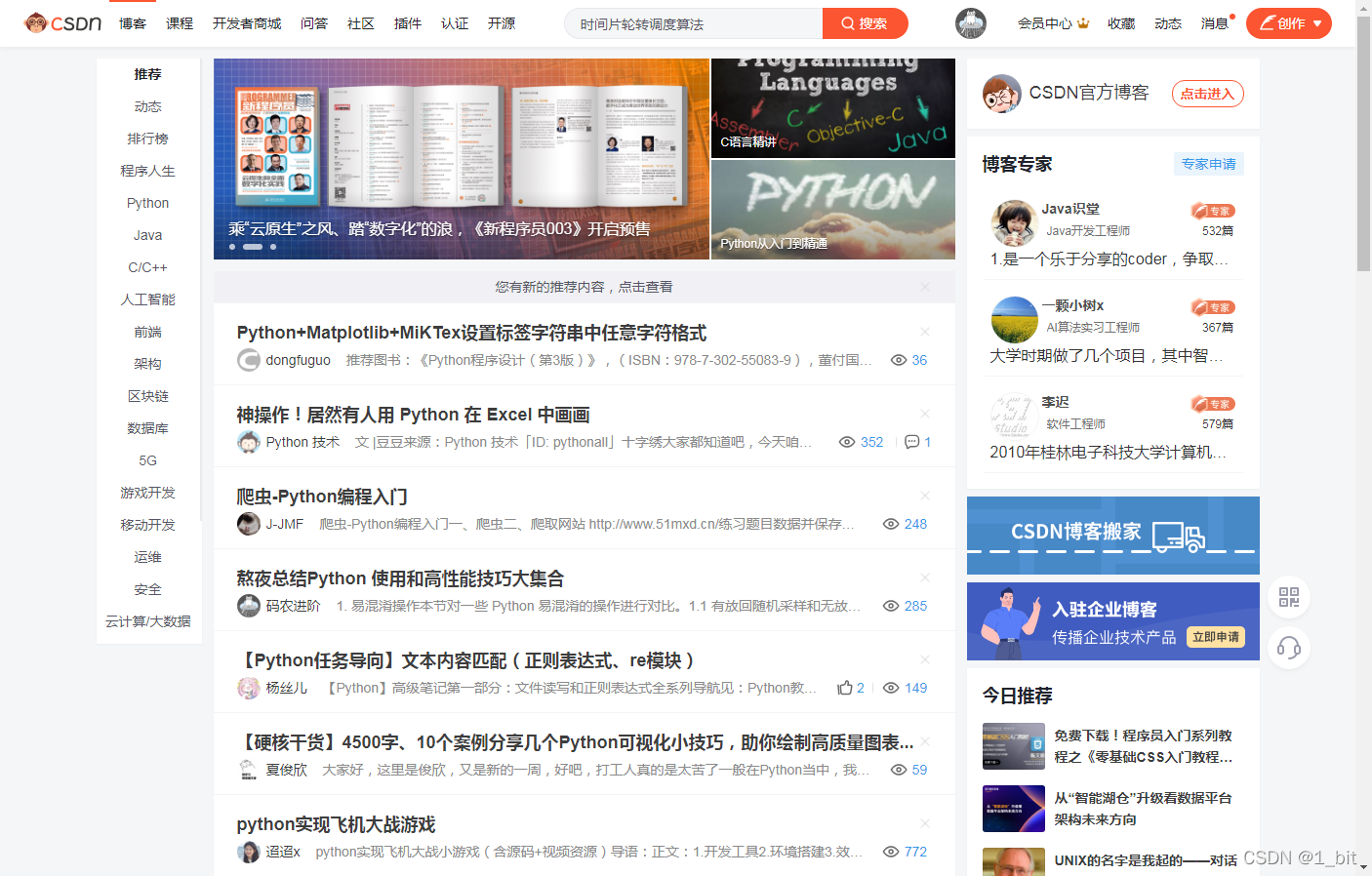The width and height of the screenshot is (1372, 876).
Task: Open the 社区 nav item
Action: coord(361,23)
